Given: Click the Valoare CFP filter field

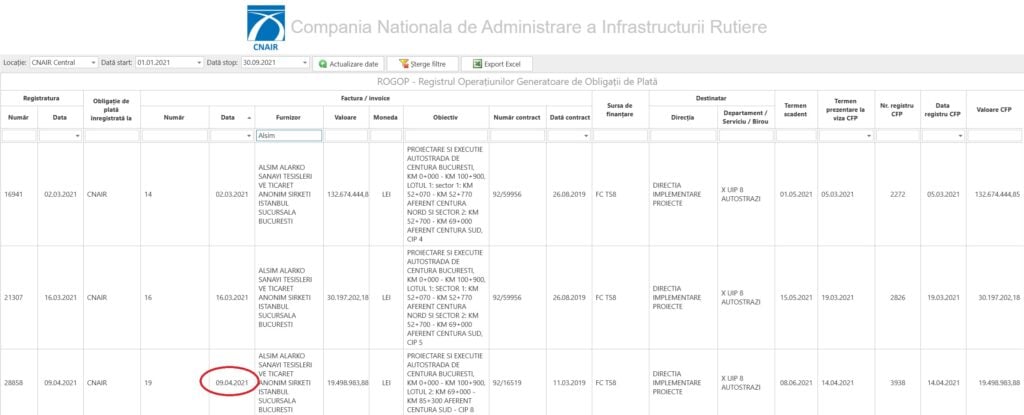Looking at the screenshot, I should click(x=995, y=135).
